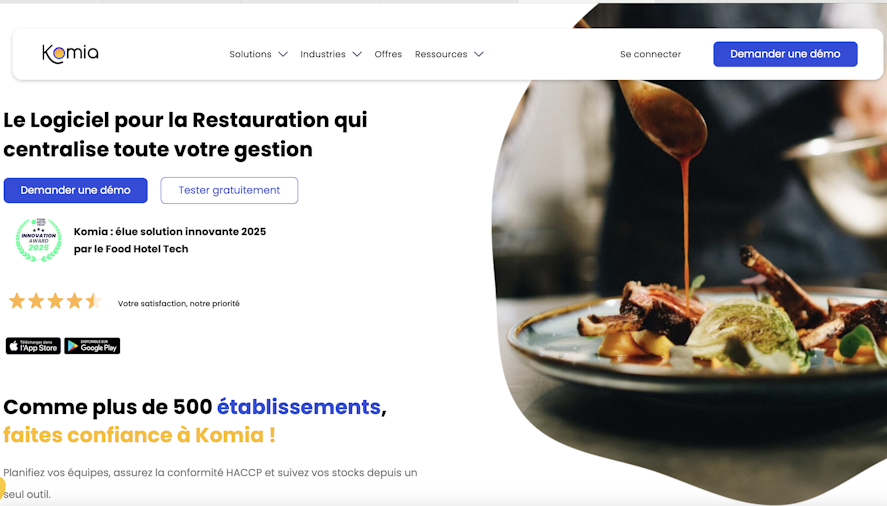Click the Food Hotel Tech award text
Image resolution: width=887 pixels, height=506 pixels.
tap(170, 240)
